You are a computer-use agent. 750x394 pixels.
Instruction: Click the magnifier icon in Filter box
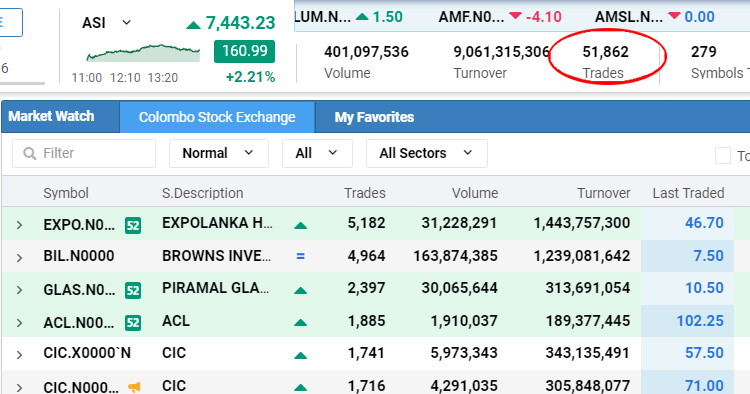pos(30,153)
